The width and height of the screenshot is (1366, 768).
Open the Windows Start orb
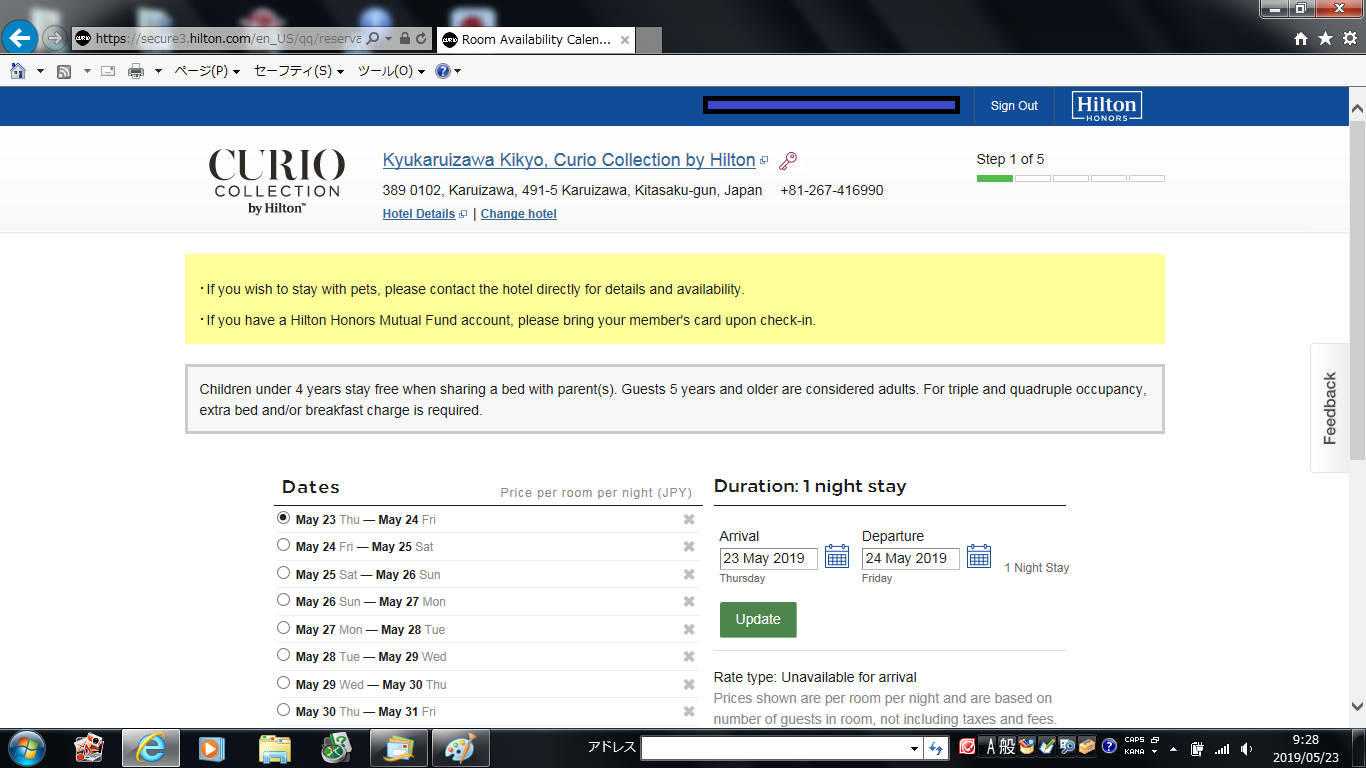coord(25,747)
